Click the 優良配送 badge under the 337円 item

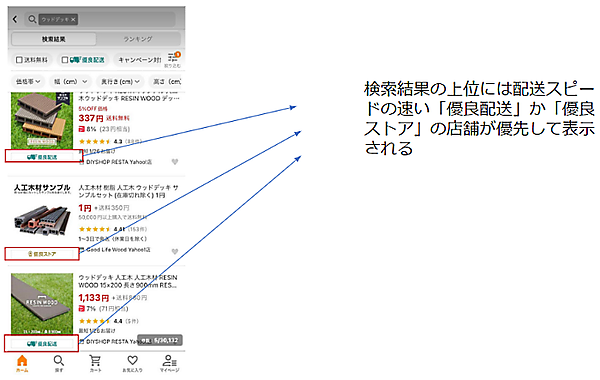coord(42,157)
